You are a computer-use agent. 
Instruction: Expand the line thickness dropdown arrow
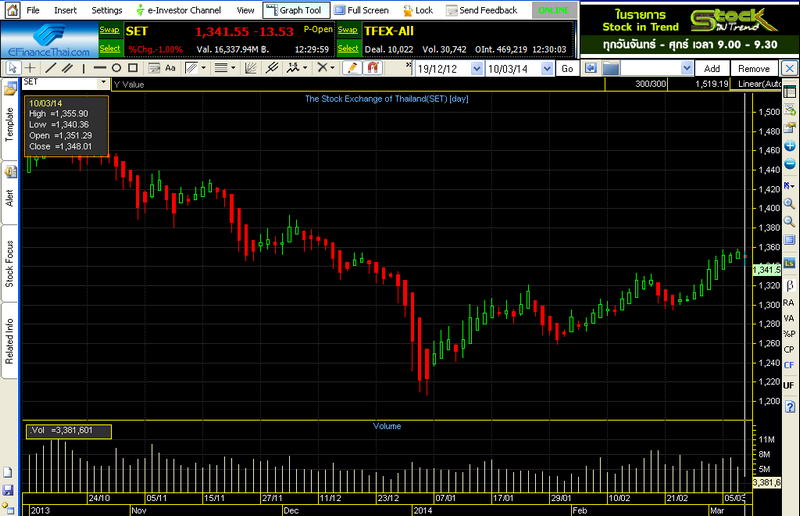(x=234, y=68)
